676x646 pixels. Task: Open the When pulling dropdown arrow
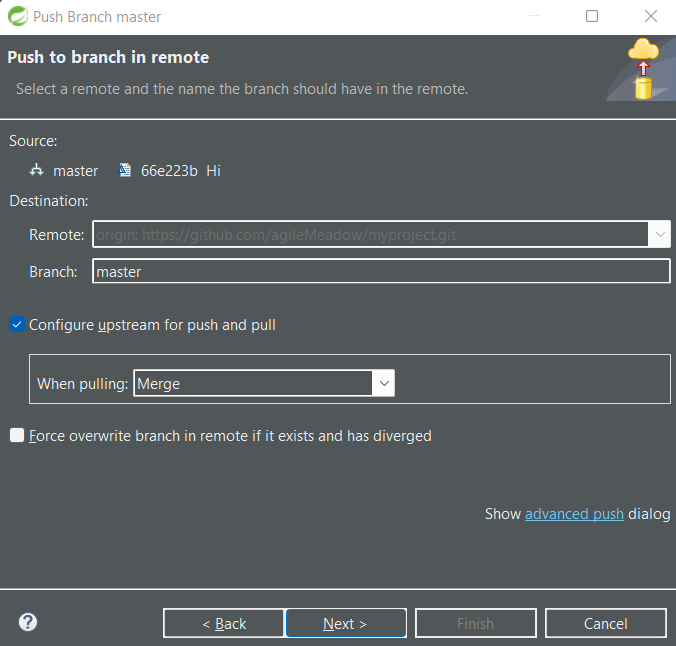(384, 383)
